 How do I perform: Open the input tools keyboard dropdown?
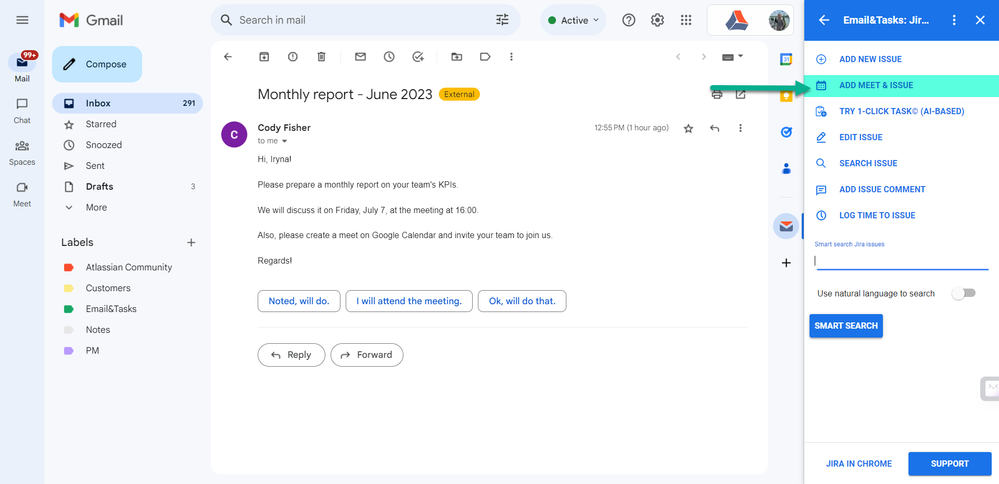pos(733,57)
